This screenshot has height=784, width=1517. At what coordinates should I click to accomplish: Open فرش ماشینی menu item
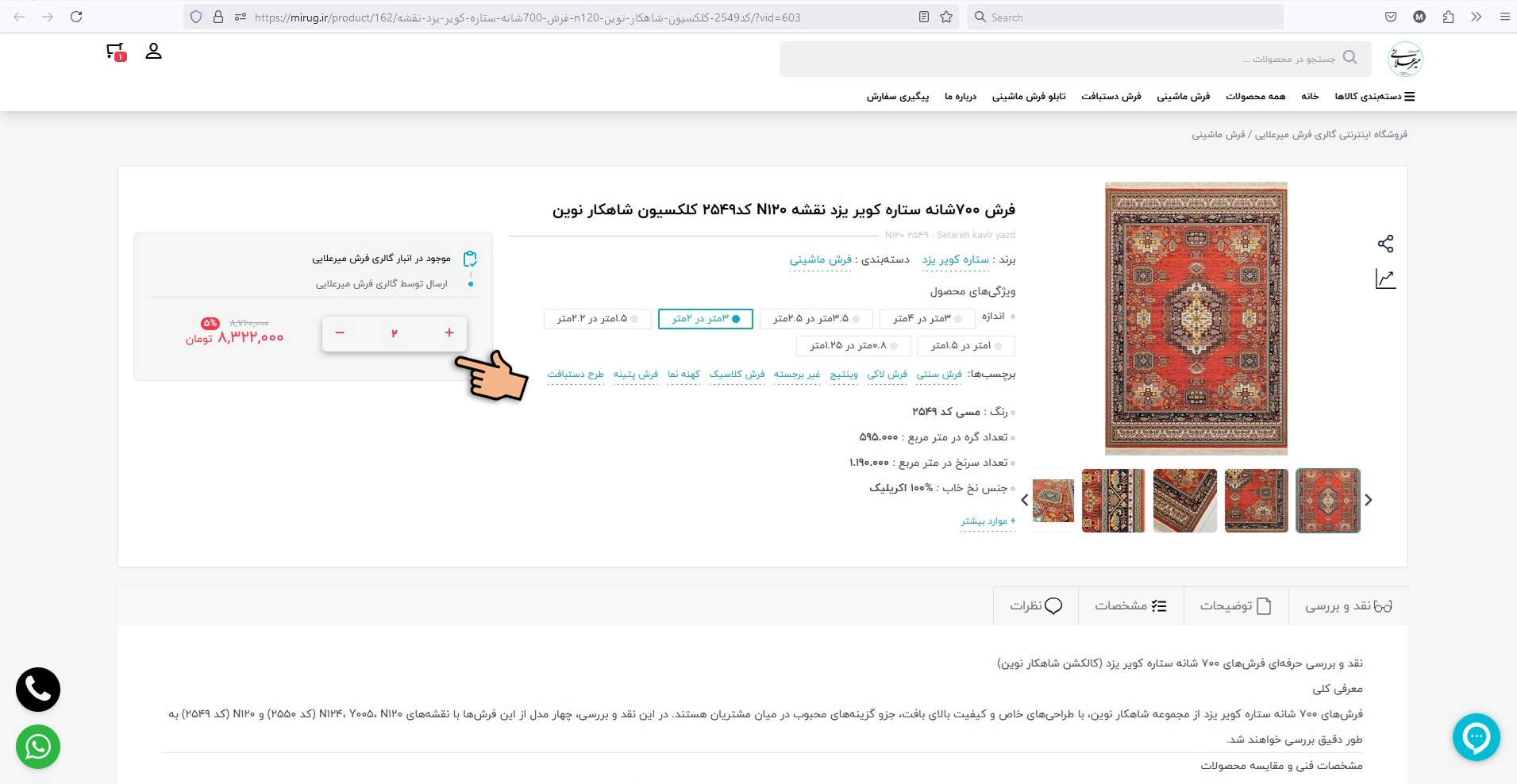tap(1183, 97)
